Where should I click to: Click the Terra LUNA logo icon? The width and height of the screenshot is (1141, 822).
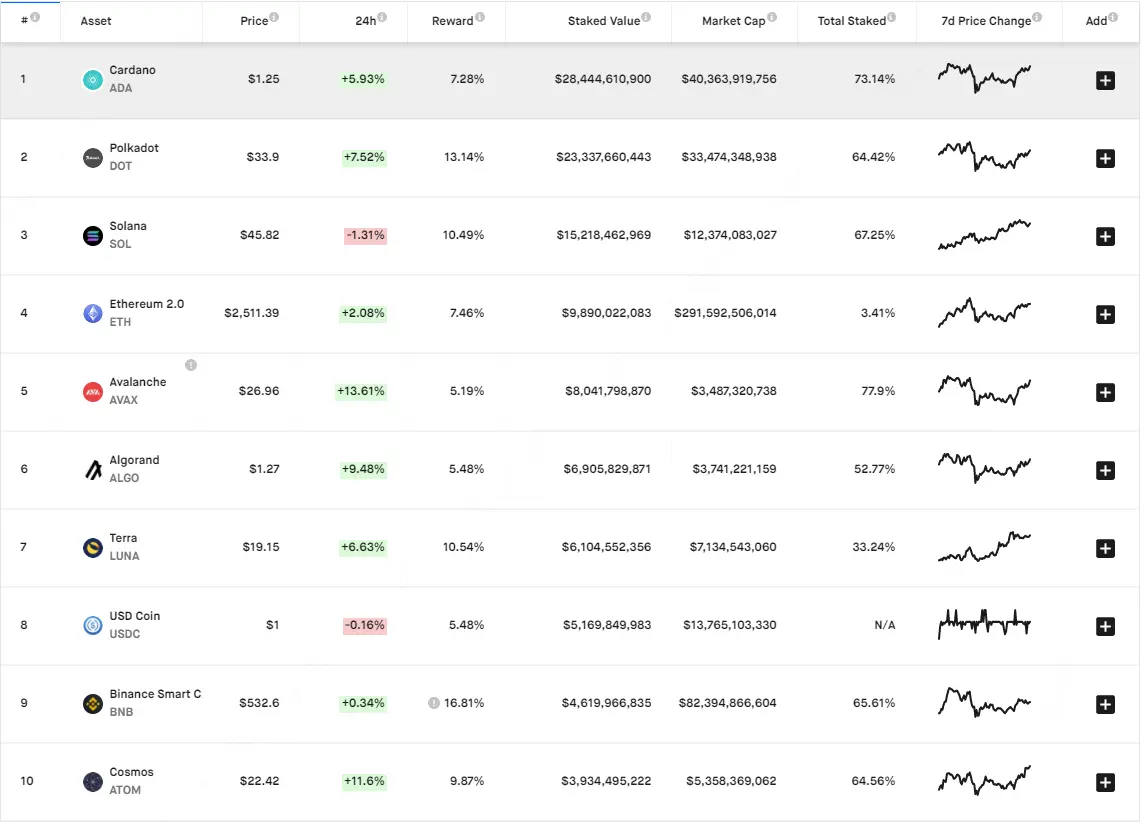(92, 548)
